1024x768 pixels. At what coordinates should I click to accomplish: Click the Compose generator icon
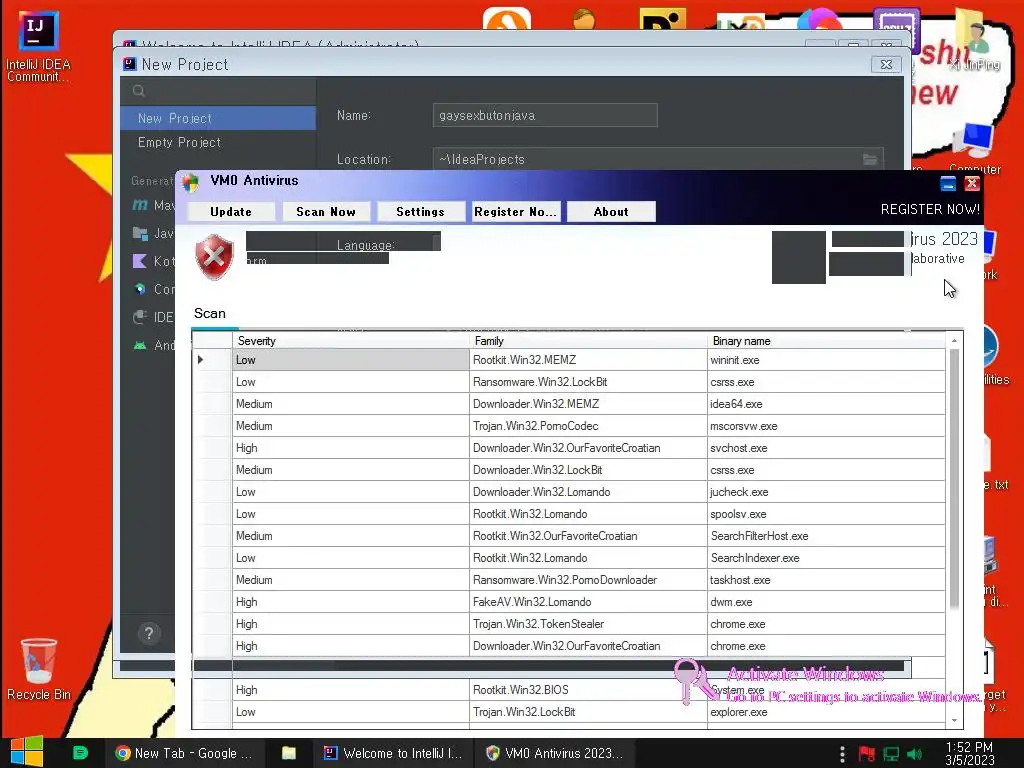pos(140,289)
